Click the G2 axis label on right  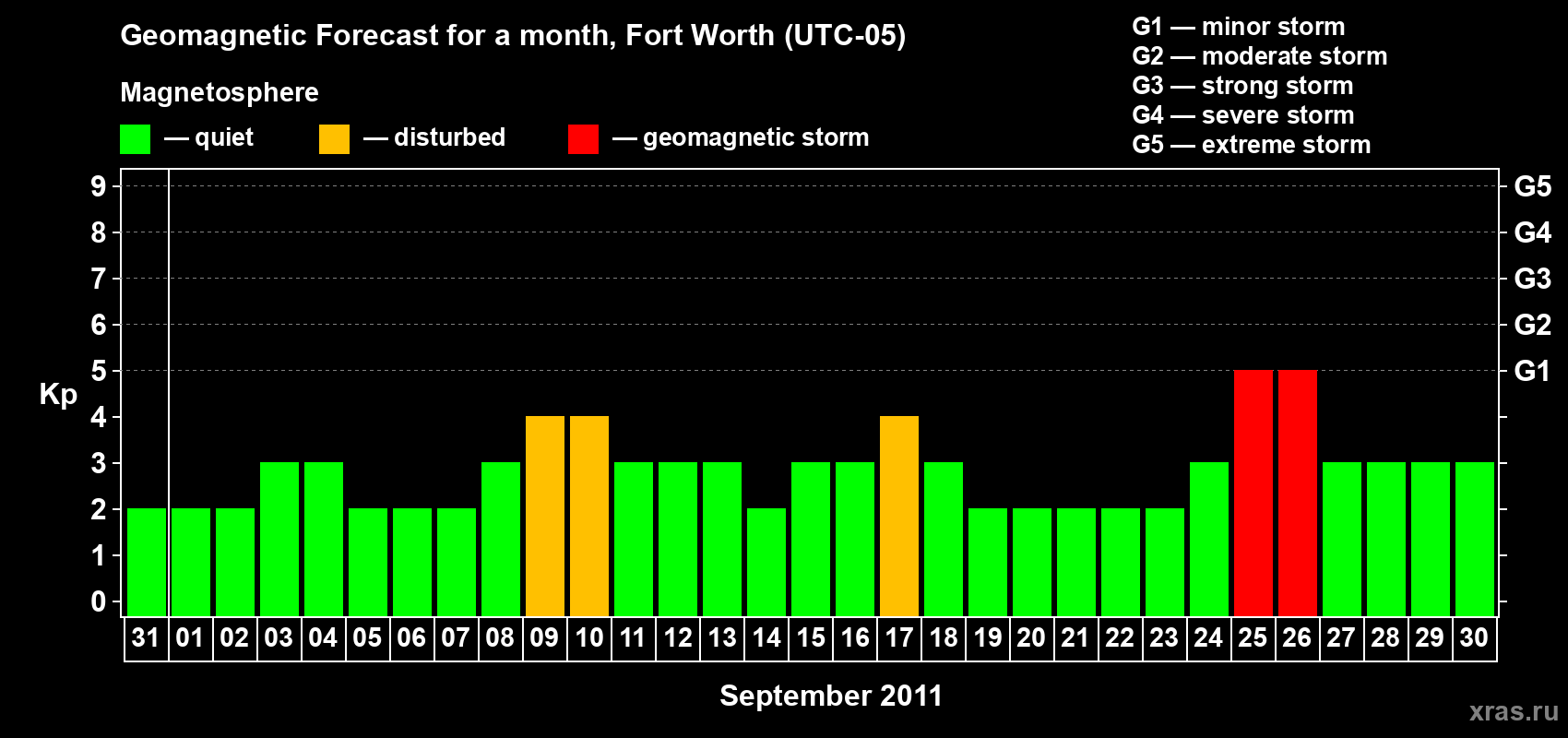click(x=1533, y=325)
